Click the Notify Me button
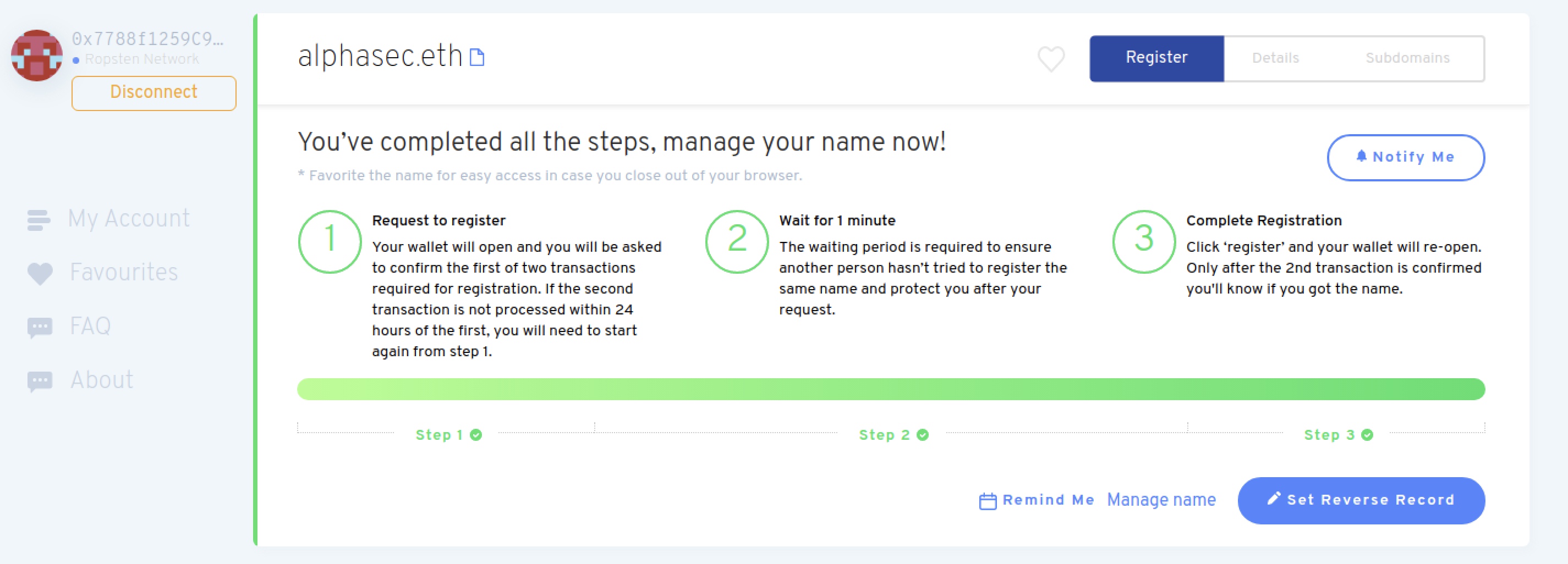 pyautogui.click(x=1406, y=157)
